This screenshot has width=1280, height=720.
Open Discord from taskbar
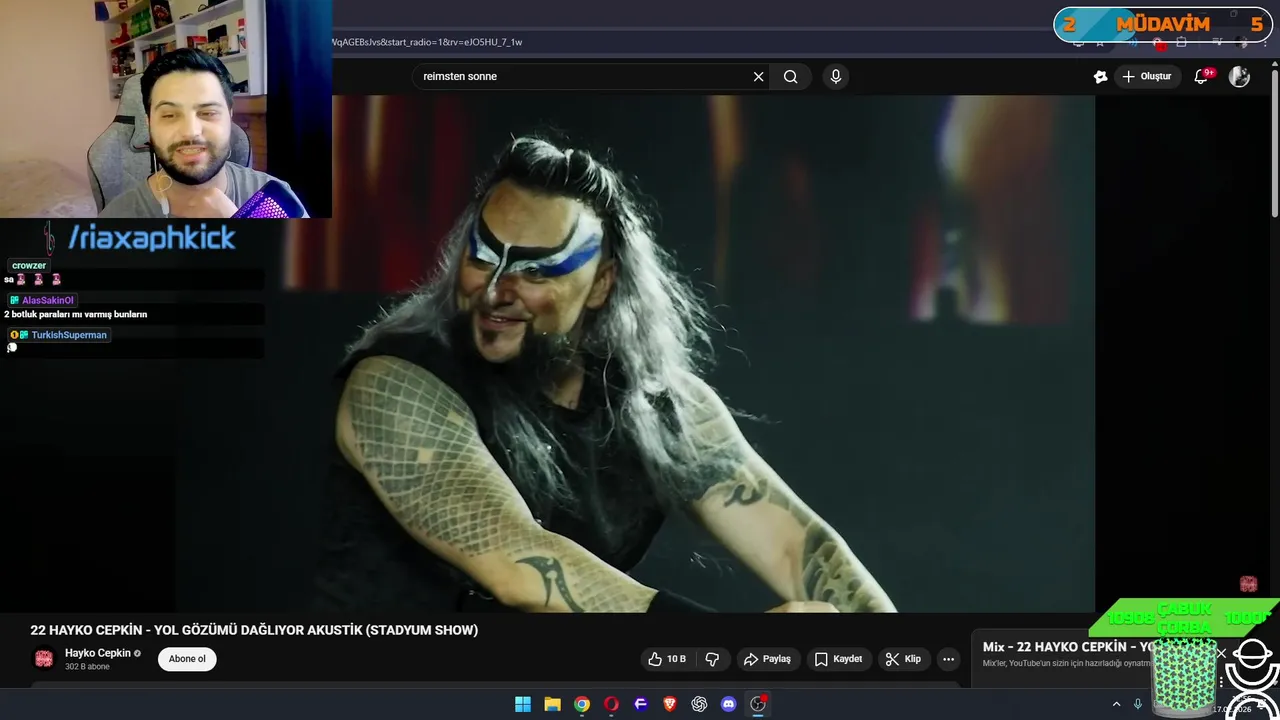tap(729, 704)
